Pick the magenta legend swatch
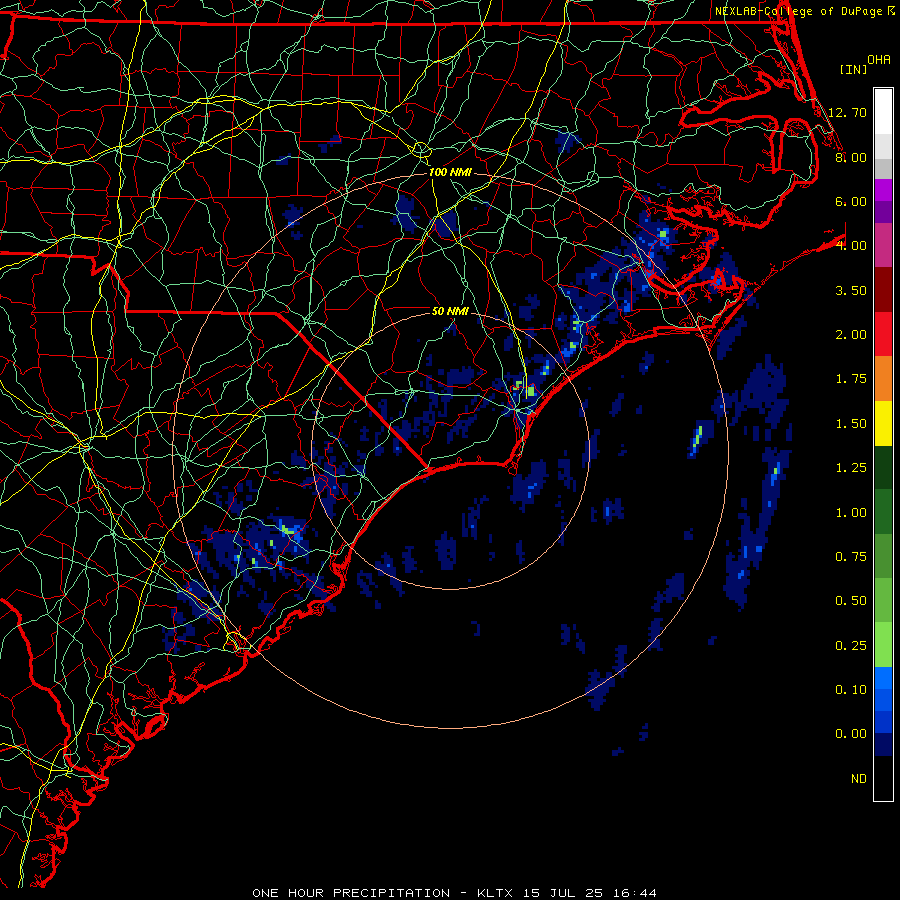900x900 pixels. 883,190
